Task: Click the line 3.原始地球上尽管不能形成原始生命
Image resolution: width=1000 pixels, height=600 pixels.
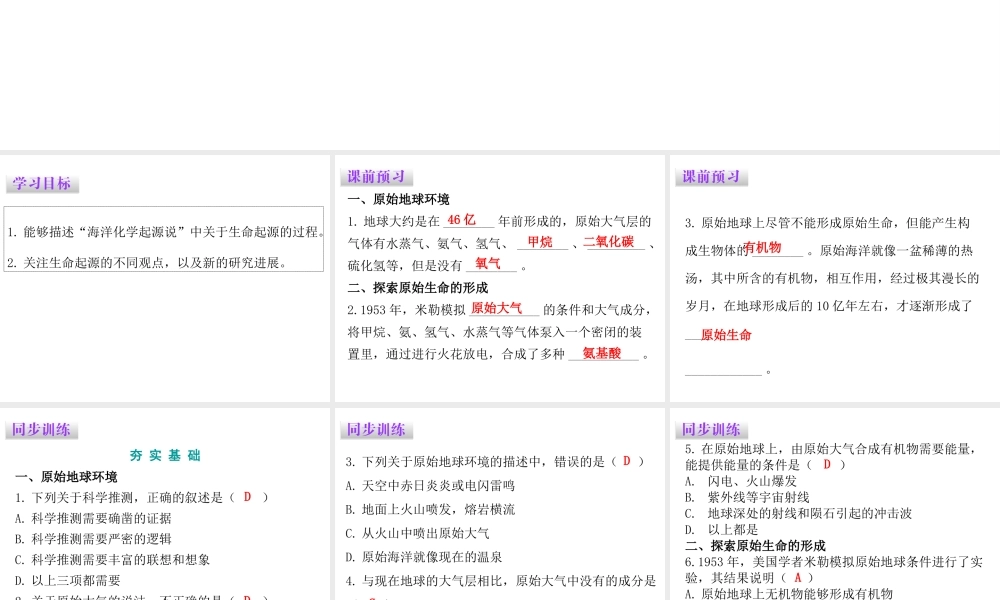Action: [x=827, y=223]
